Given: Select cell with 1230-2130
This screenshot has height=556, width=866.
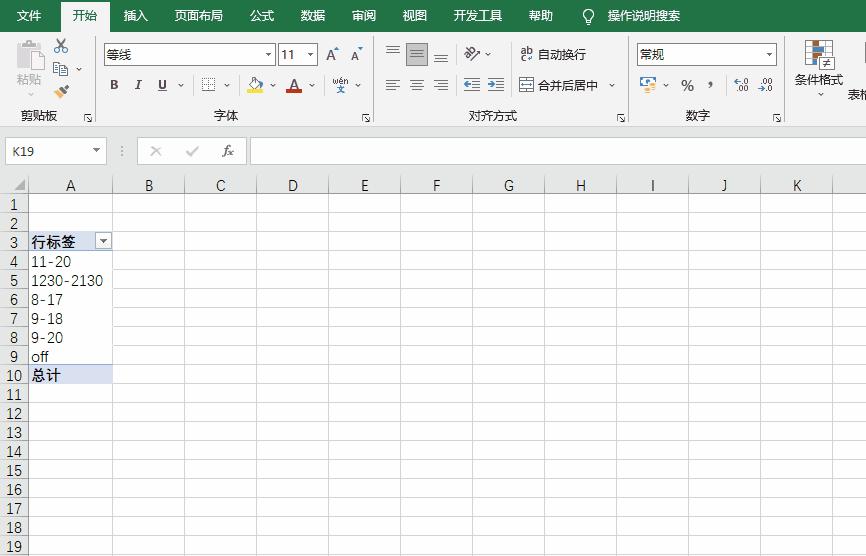Looking at the screenshot, I should (x=70, y=280).
